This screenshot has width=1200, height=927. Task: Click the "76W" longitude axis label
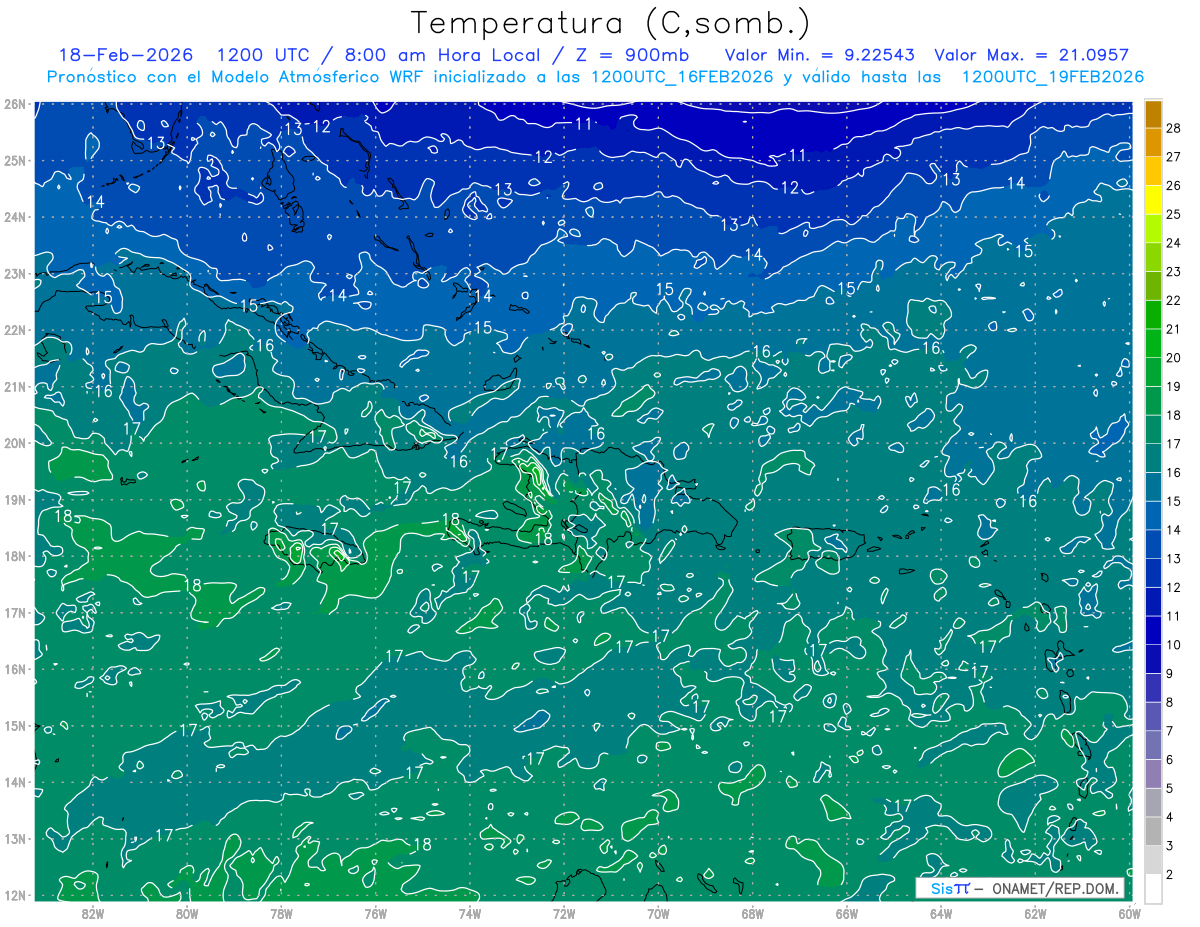pyautogui.click(x=376, y=912)
